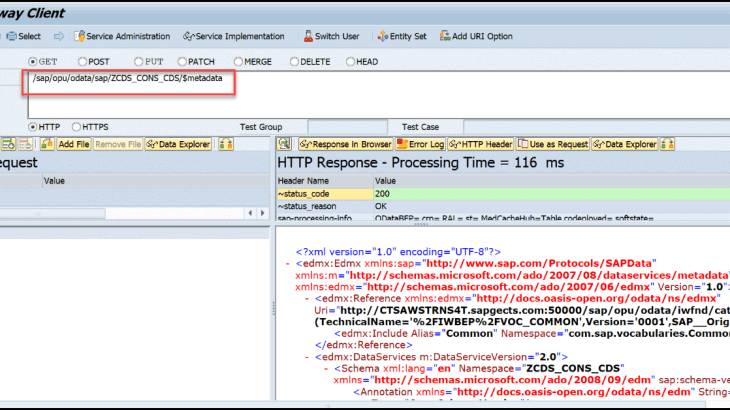Collapse the Schema XML node
The height and width of the screenshot is (410, 730).
coord(326,369)
